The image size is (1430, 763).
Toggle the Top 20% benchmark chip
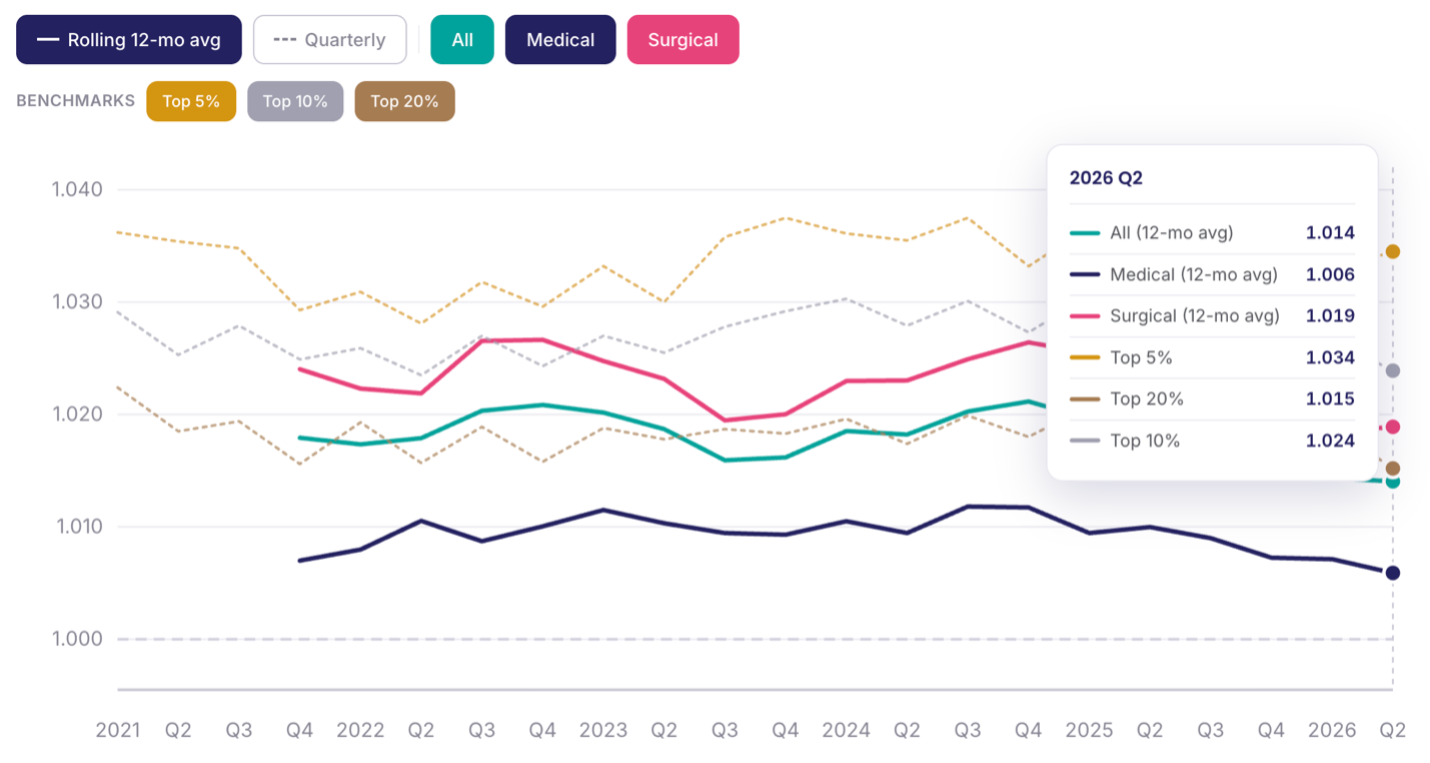pos(404,101)
